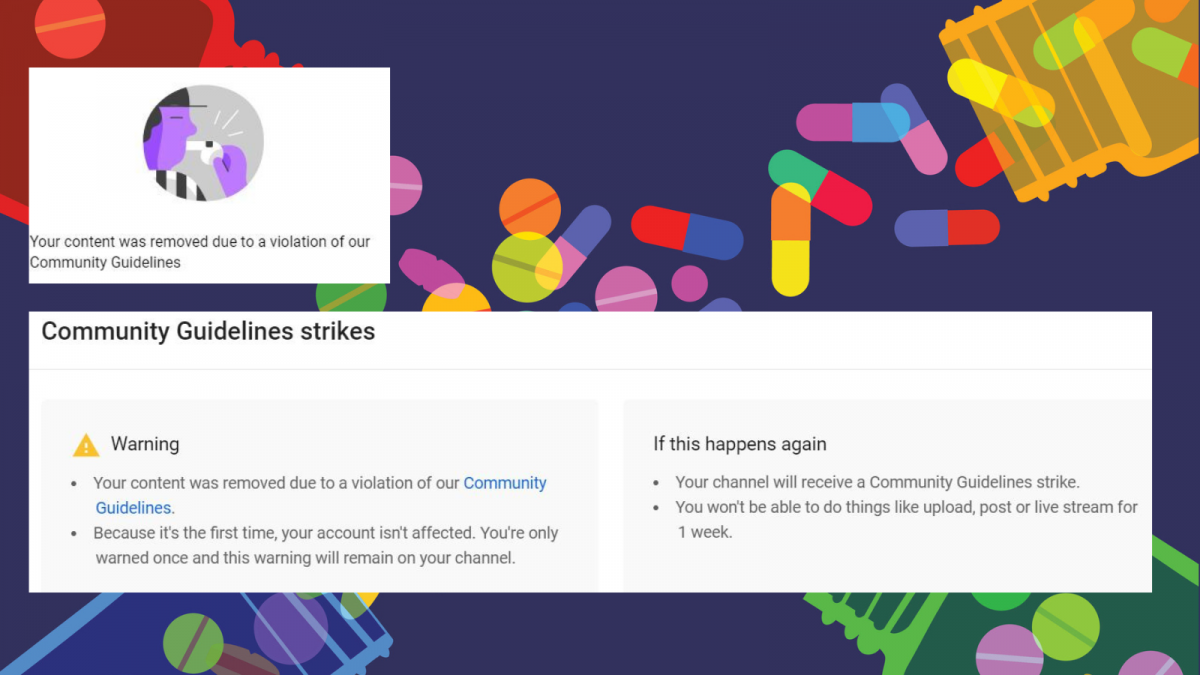Click the green and red capsule pill
The width and height of the screenshot is (1200, 675).
pos(821,186)
